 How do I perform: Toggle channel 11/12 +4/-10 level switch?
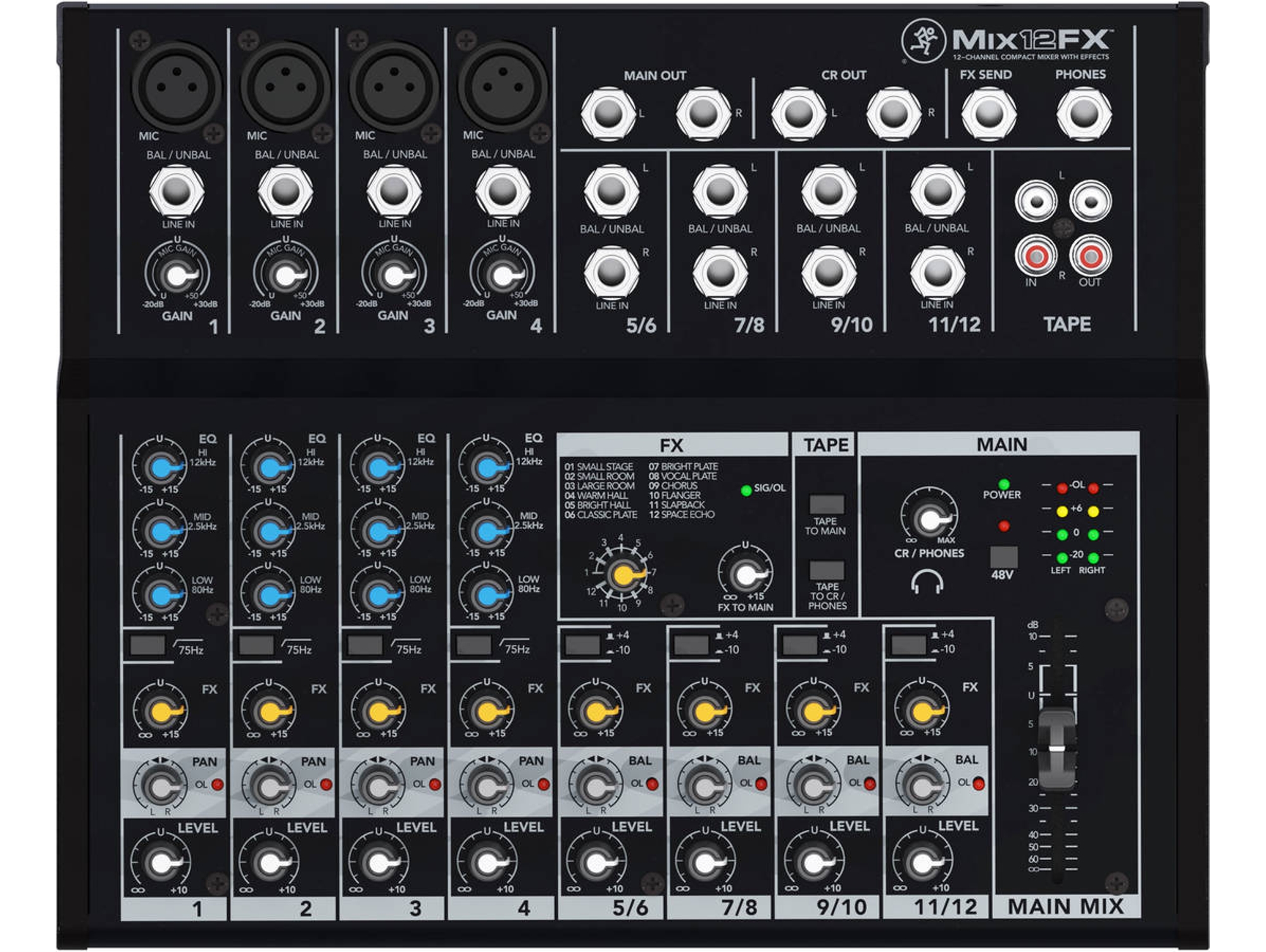(909, 644)
